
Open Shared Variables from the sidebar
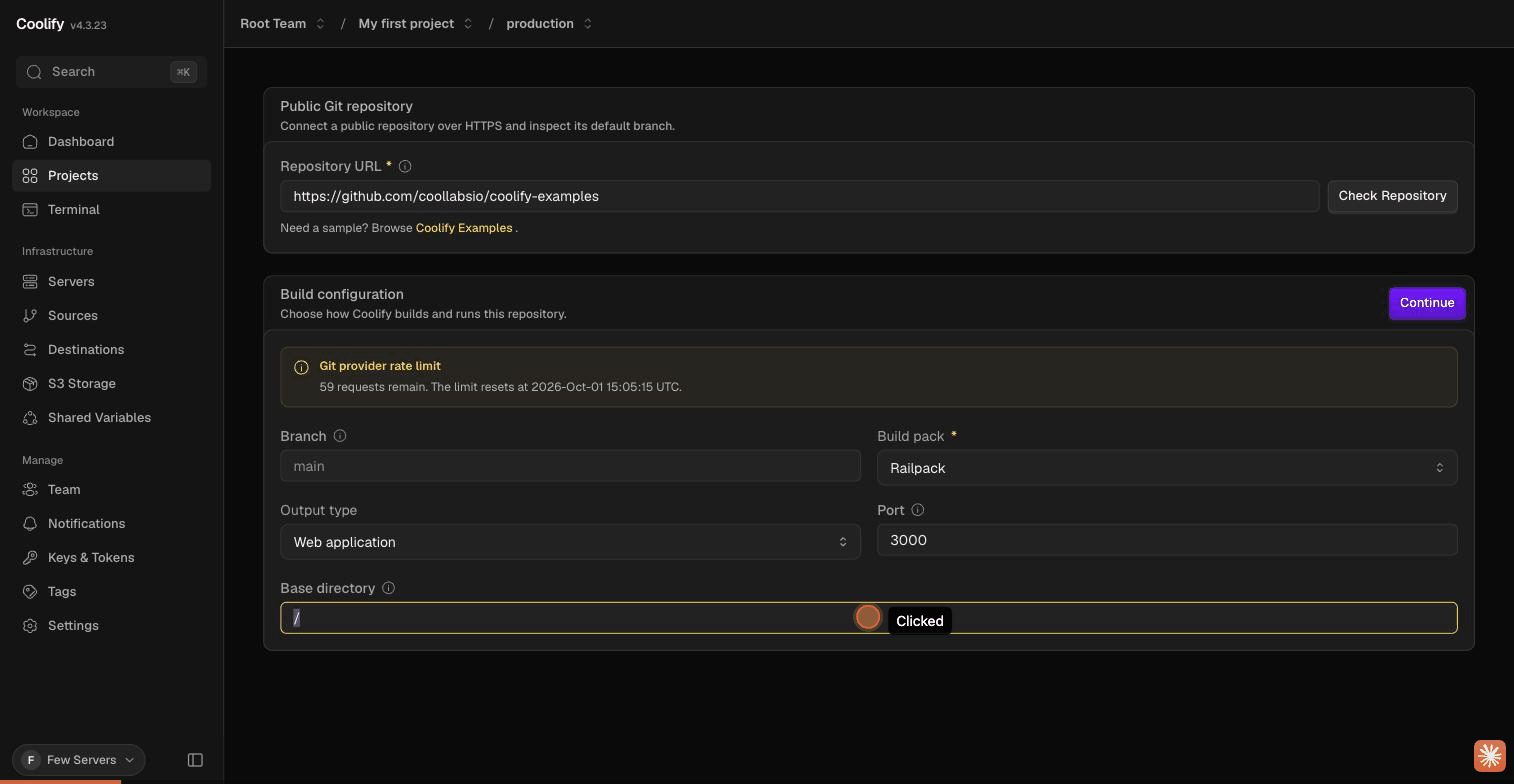[x=111, y=418]
